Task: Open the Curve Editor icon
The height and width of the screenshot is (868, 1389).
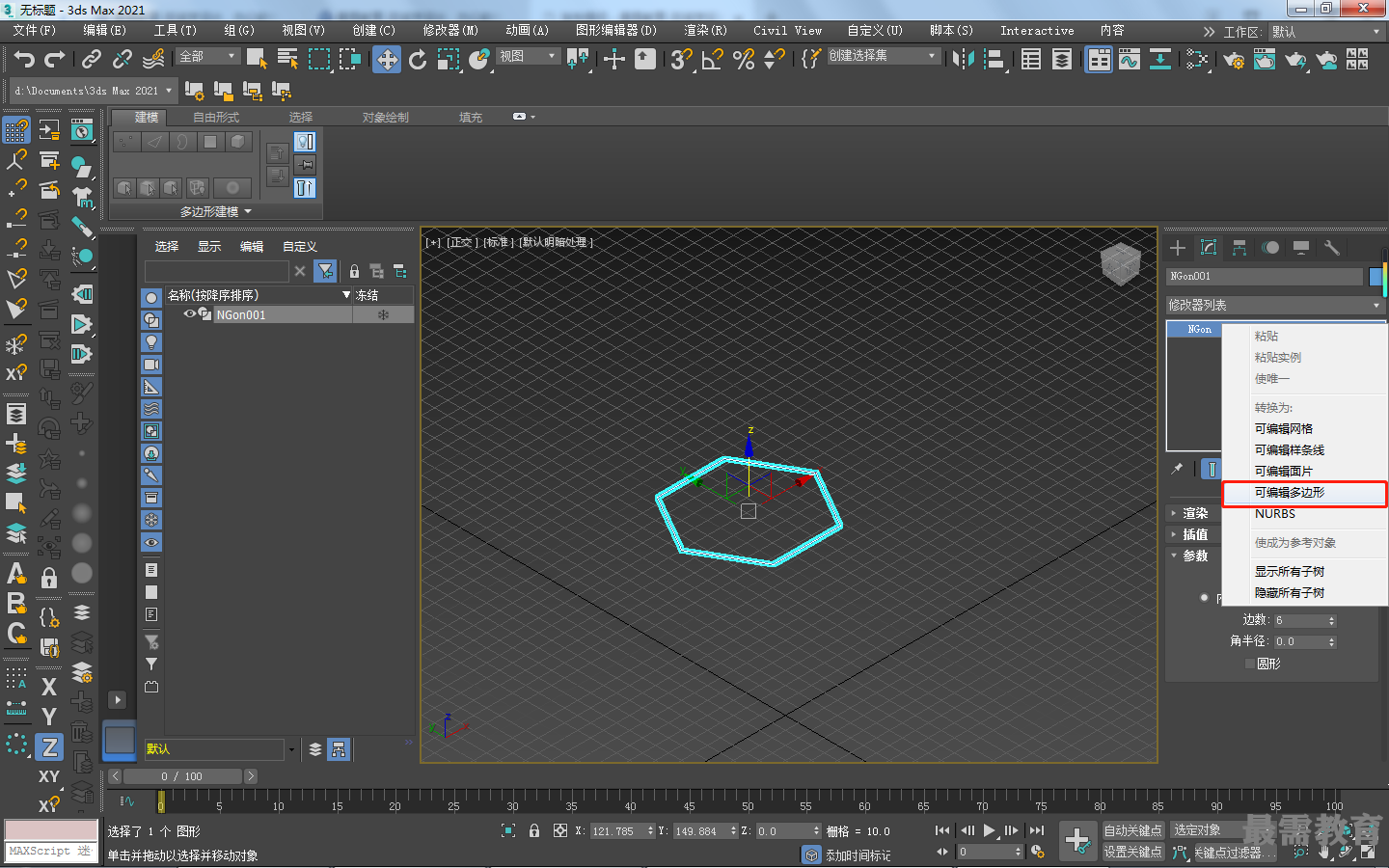Action: click(1130, 60)
